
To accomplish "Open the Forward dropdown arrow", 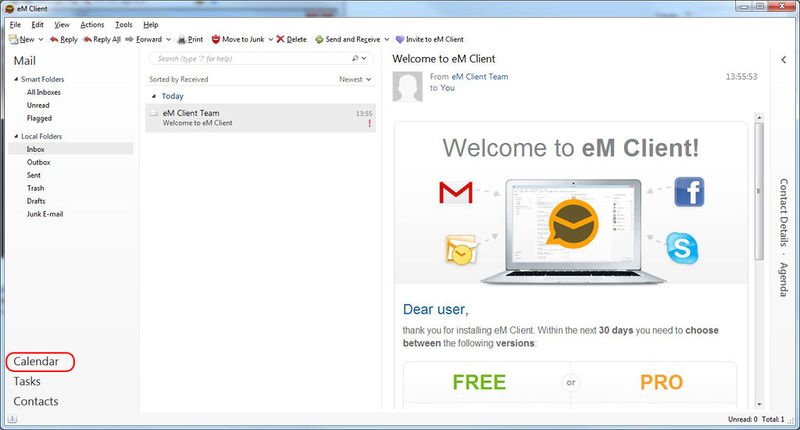I will [x=168, y=39].
